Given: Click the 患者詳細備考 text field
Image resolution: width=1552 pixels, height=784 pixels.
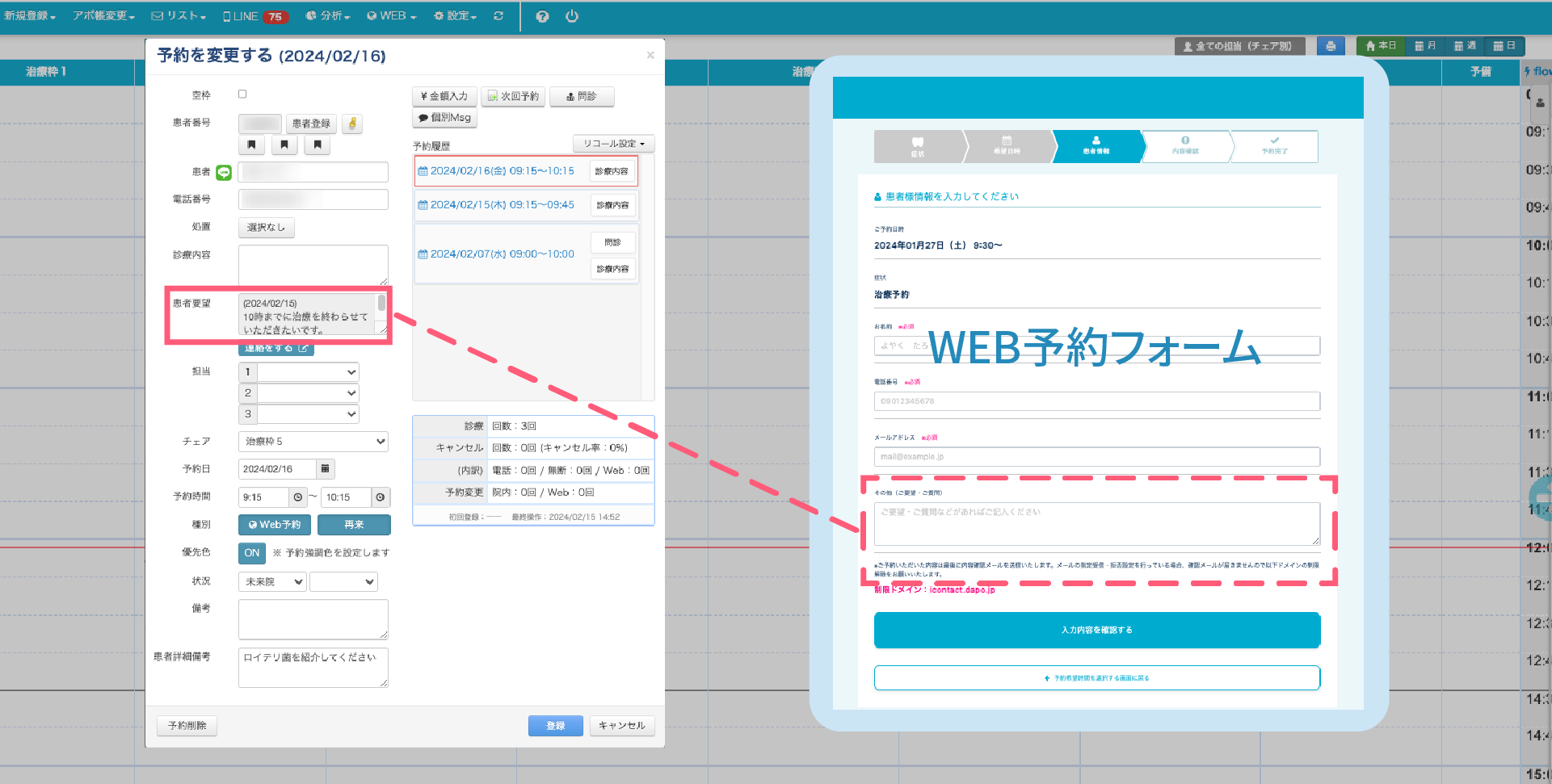Looking at the screenshot, I should point(313,668).
